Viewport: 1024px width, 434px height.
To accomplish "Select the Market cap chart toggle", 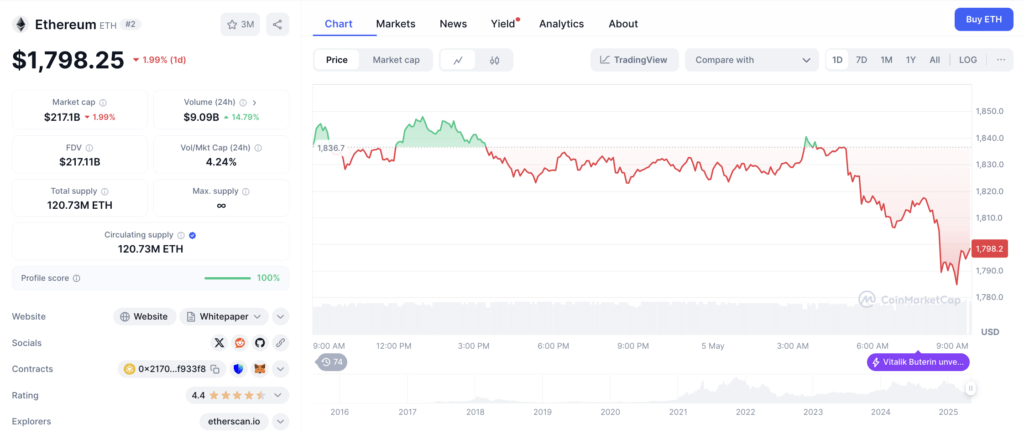I will pyautogui.click(x=396, y=60).
